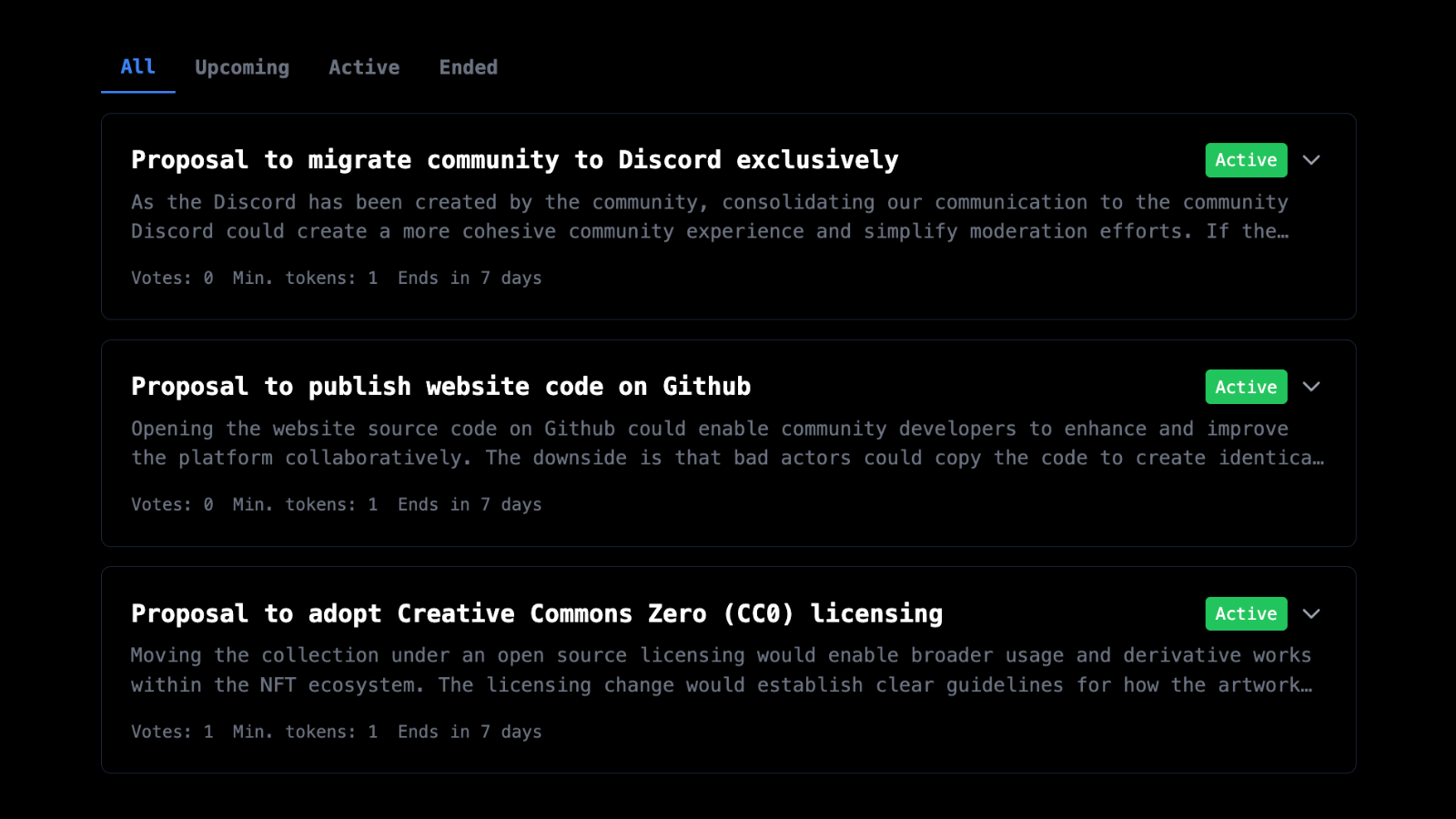Open the Active proposals tab

[364, 67]
